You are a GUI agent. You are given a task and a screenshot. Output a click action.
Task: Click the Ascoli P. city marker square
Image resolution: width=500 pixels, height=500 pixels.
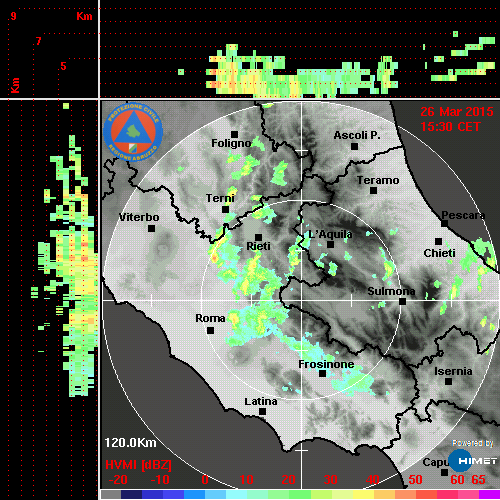(355, 146)
